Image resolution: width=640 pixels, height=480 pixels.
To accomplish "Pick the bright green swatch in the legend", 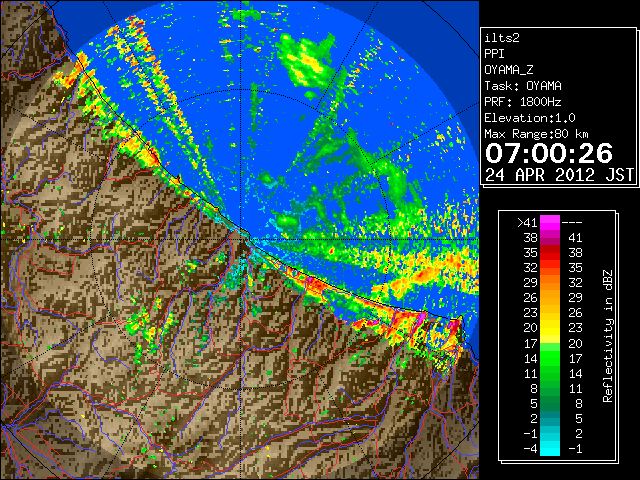I will click(x=550, y=358).
